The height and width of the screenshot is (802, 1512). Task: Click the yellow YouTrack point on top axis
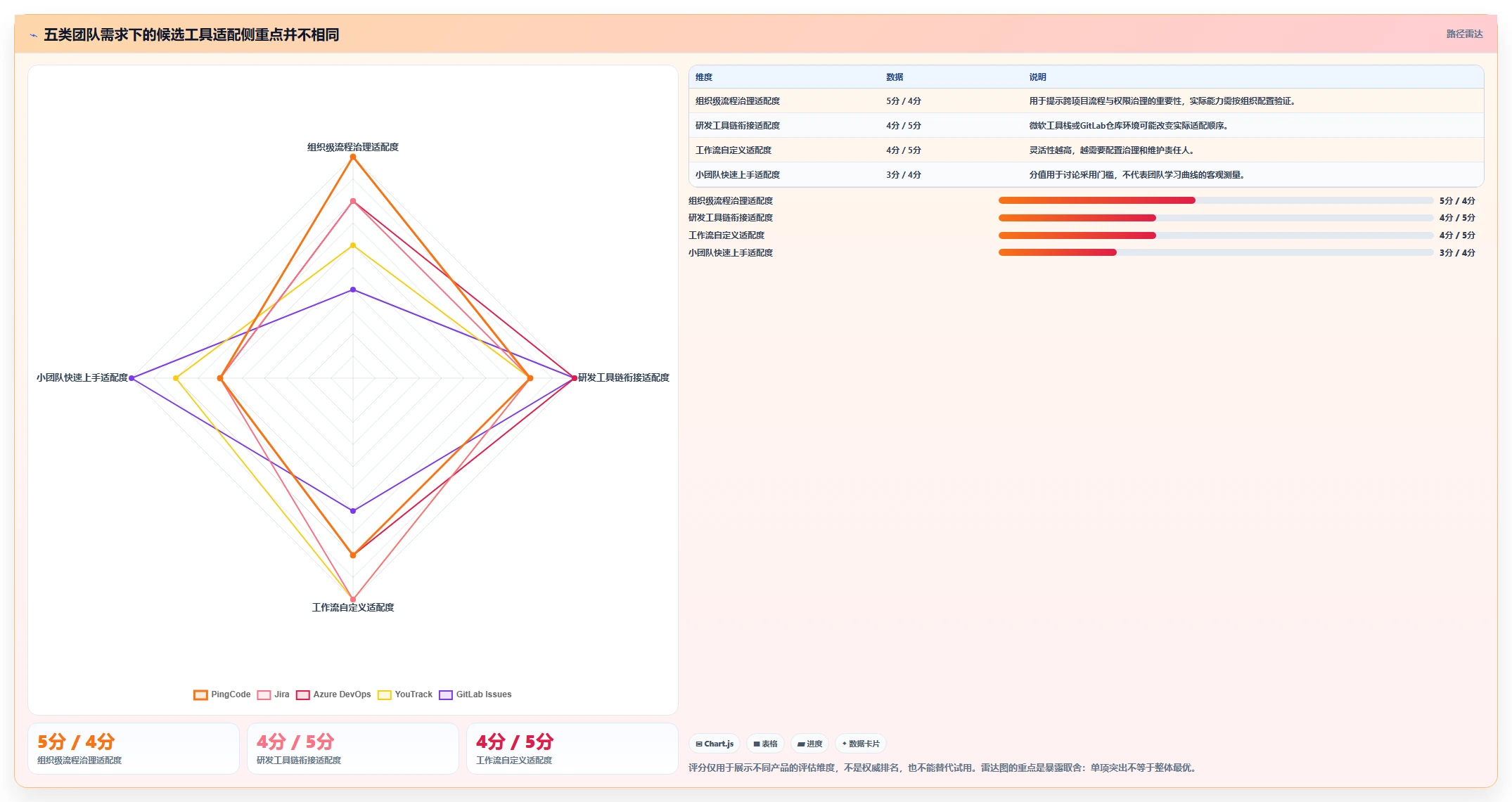coord(353,245)
